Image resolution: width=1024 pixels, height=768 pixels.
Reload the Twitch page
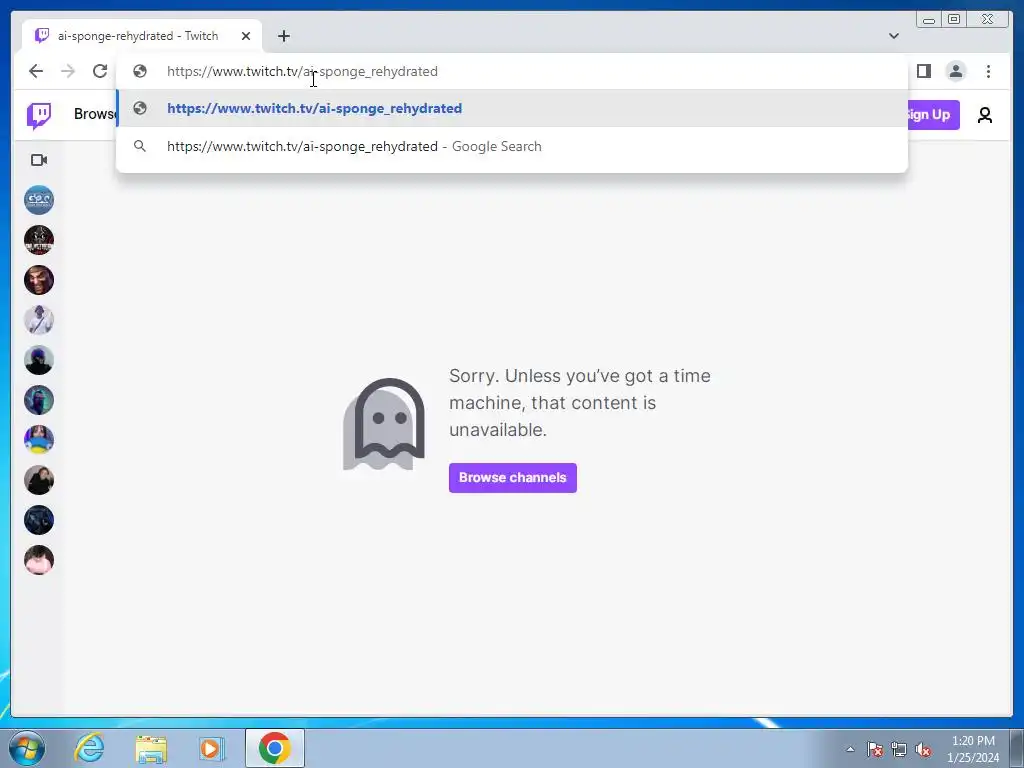pyautogui.click(x=100, y=71)
